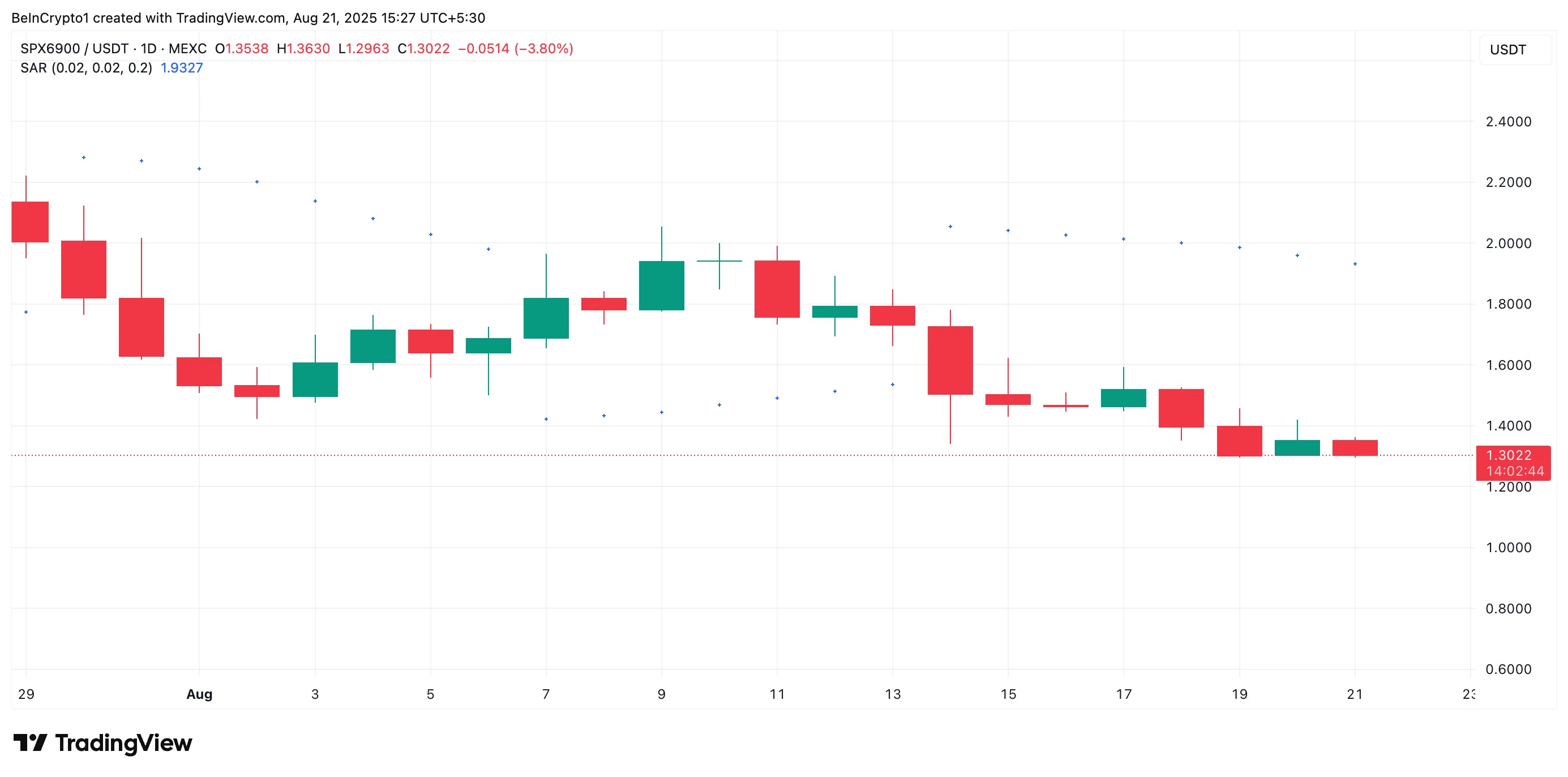Click the "BeInCrypto1 created with TradingView.com" header text
The image size is (1568, 777).
[x=148, y=18]
